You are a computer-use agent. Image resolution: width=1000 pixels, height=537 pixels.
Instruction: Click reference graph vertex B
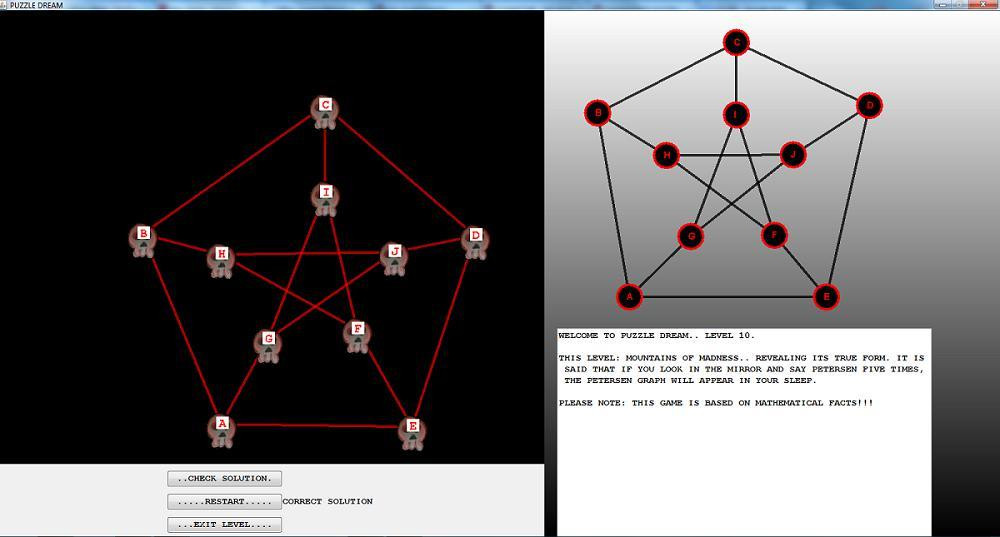point(598,113)
